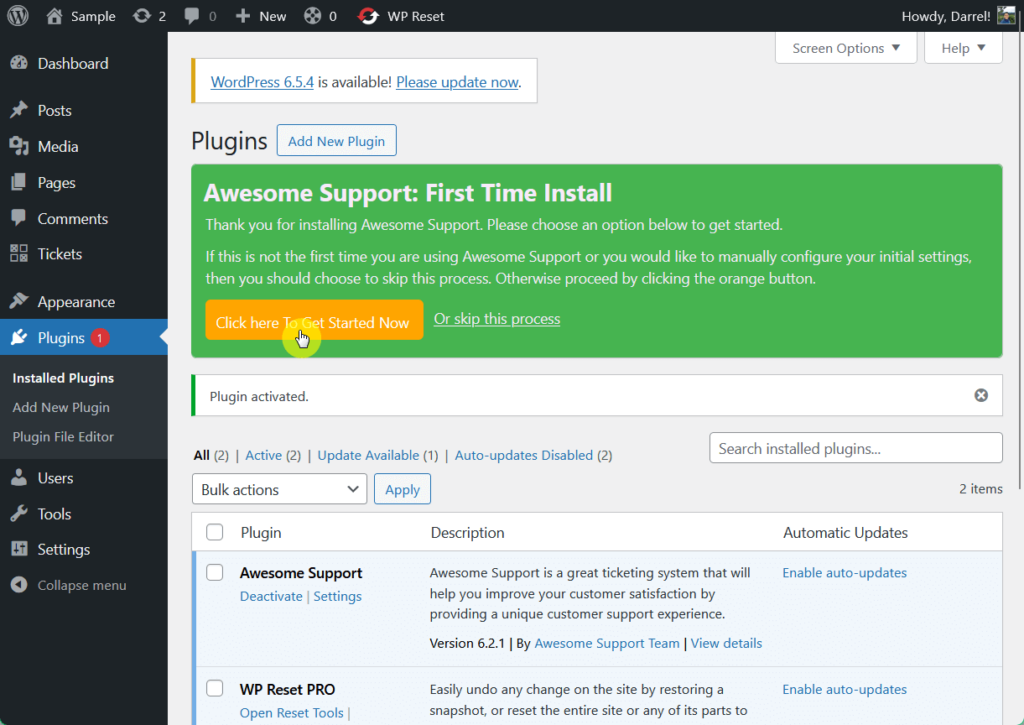Click the WordPress logo icon
Screen dimensions: 1024x725
(x=18, y=16)
